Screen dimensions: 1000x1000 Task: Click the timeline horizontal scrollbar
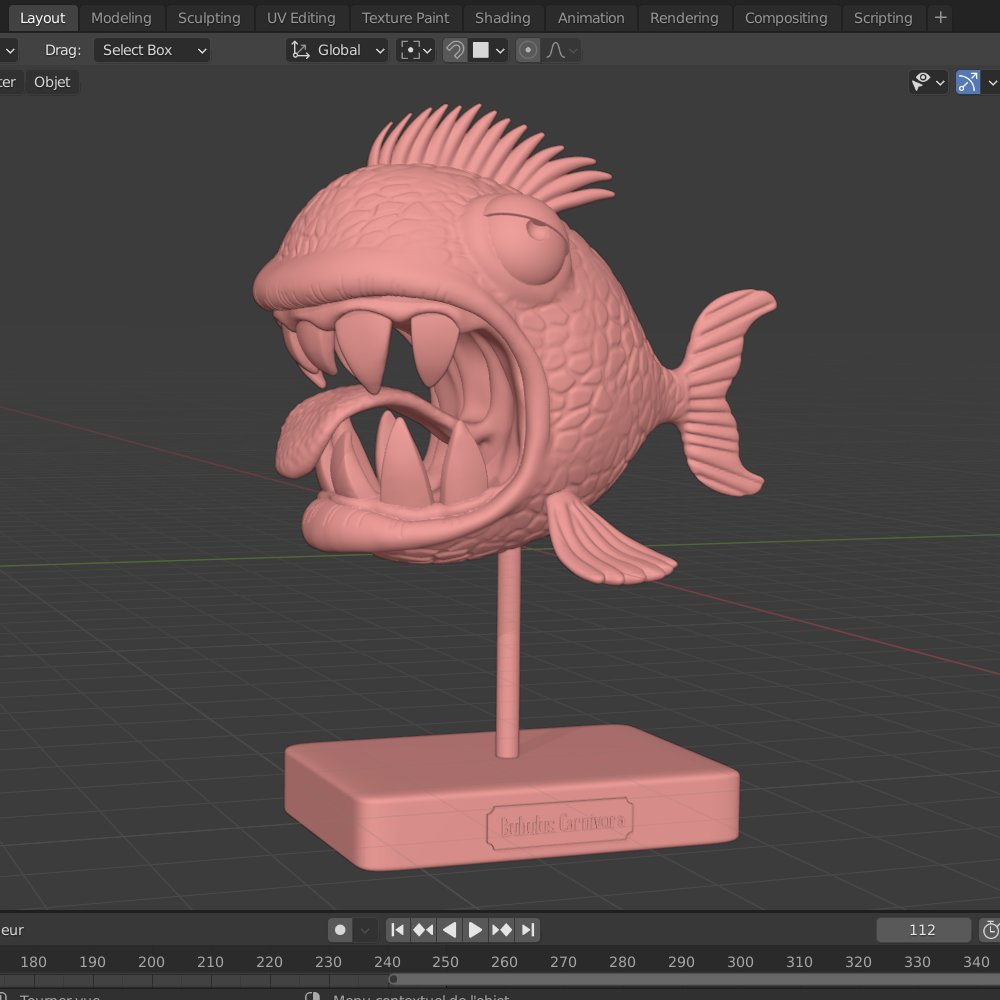click(695, 979)
